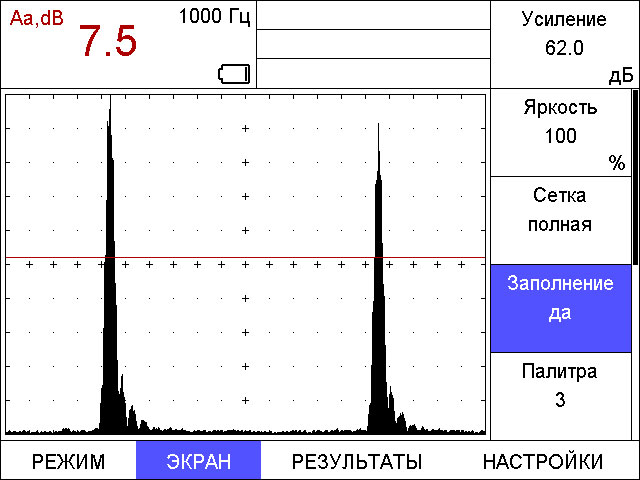
Task: Click the horizontal threshold line on the graph
Action: click(300, 258)
